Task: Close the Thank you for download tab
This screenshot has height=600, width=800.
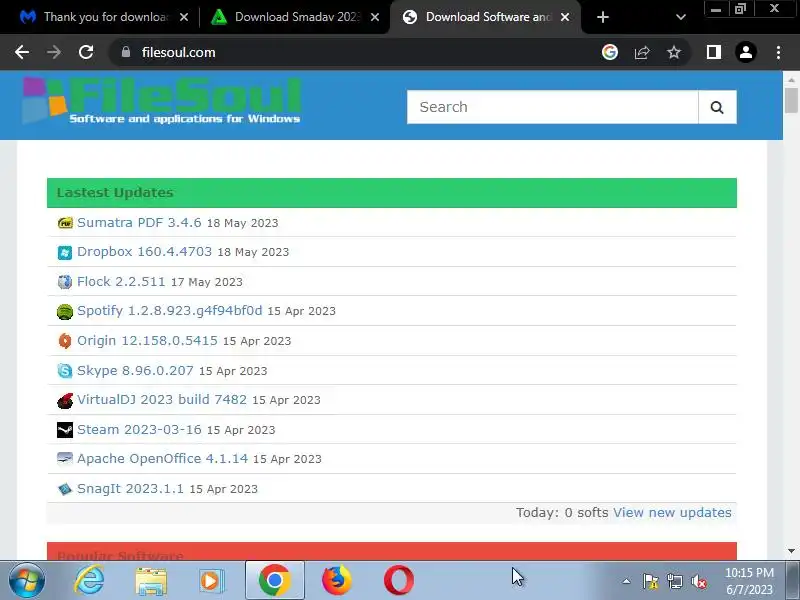Action: 184,17
